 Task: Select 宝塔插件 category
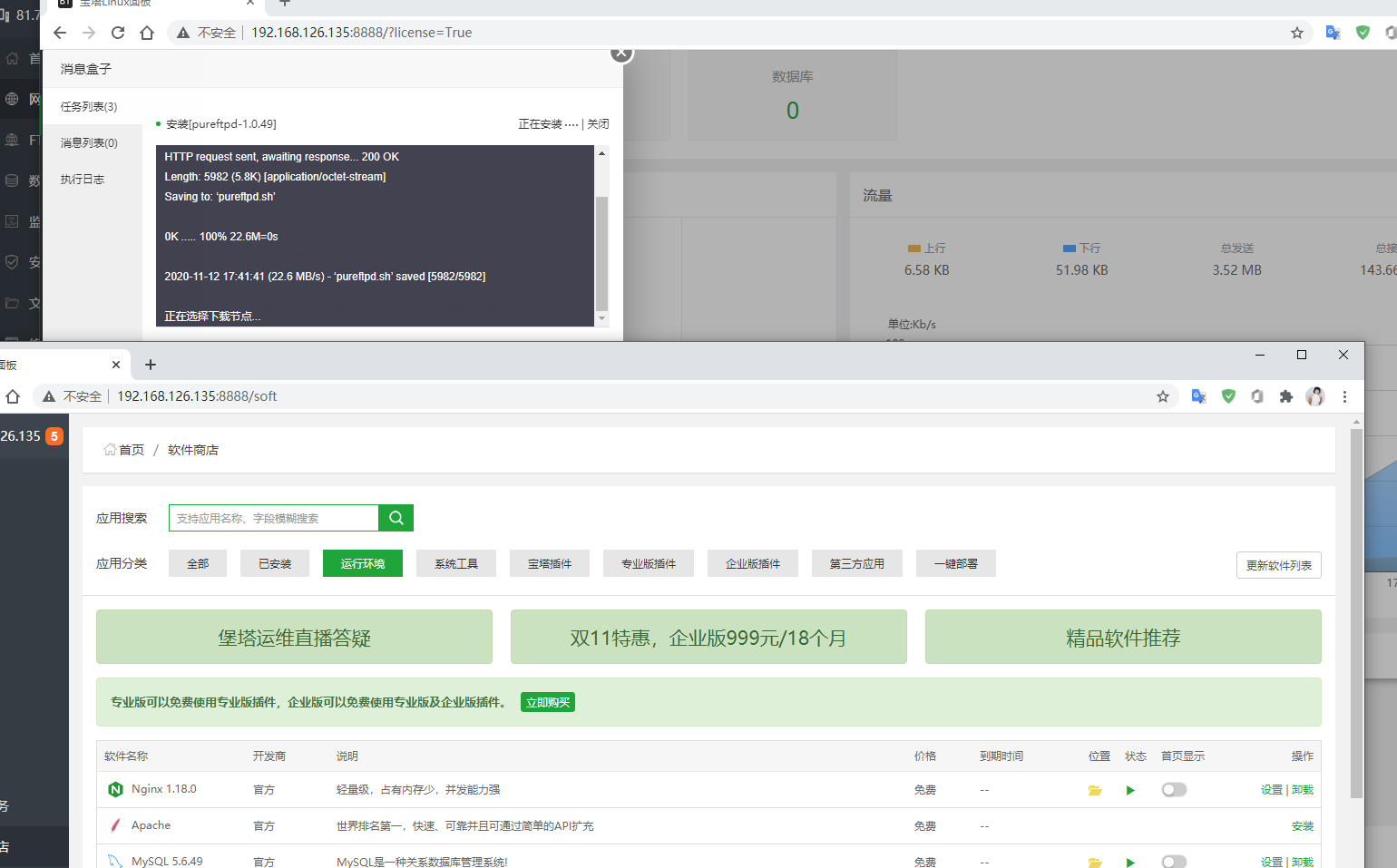(550, 563)
